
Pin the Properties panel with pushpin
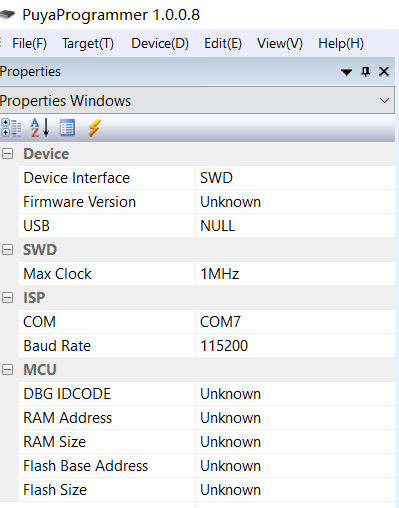click(x=366, y=72)
